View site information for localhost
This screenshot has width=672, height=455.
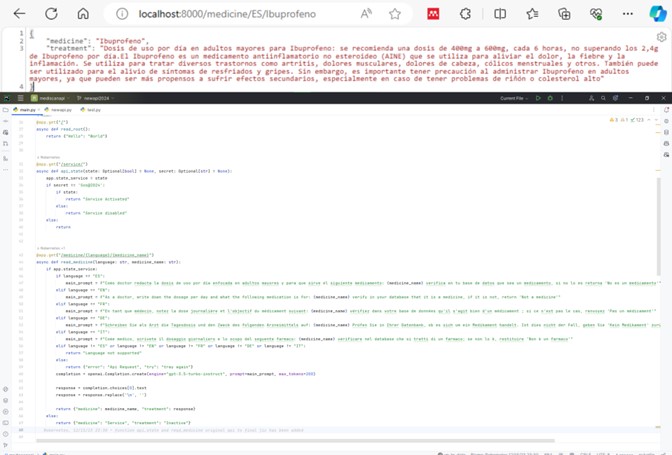(122, 14)
